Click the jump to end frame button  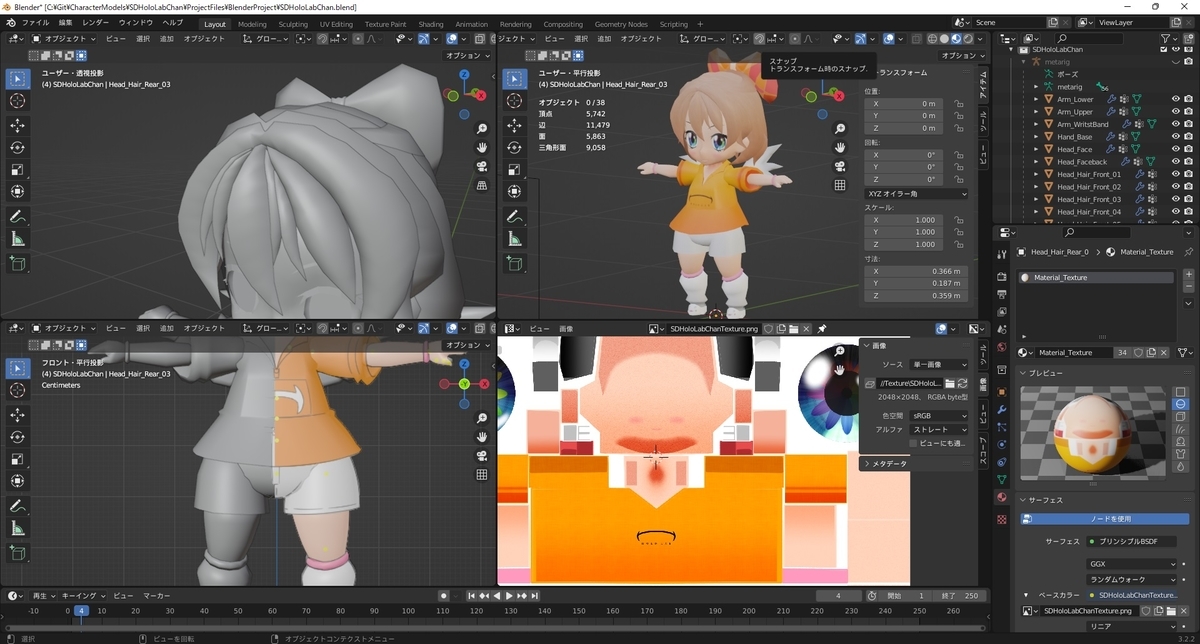(x=537, y=596)
